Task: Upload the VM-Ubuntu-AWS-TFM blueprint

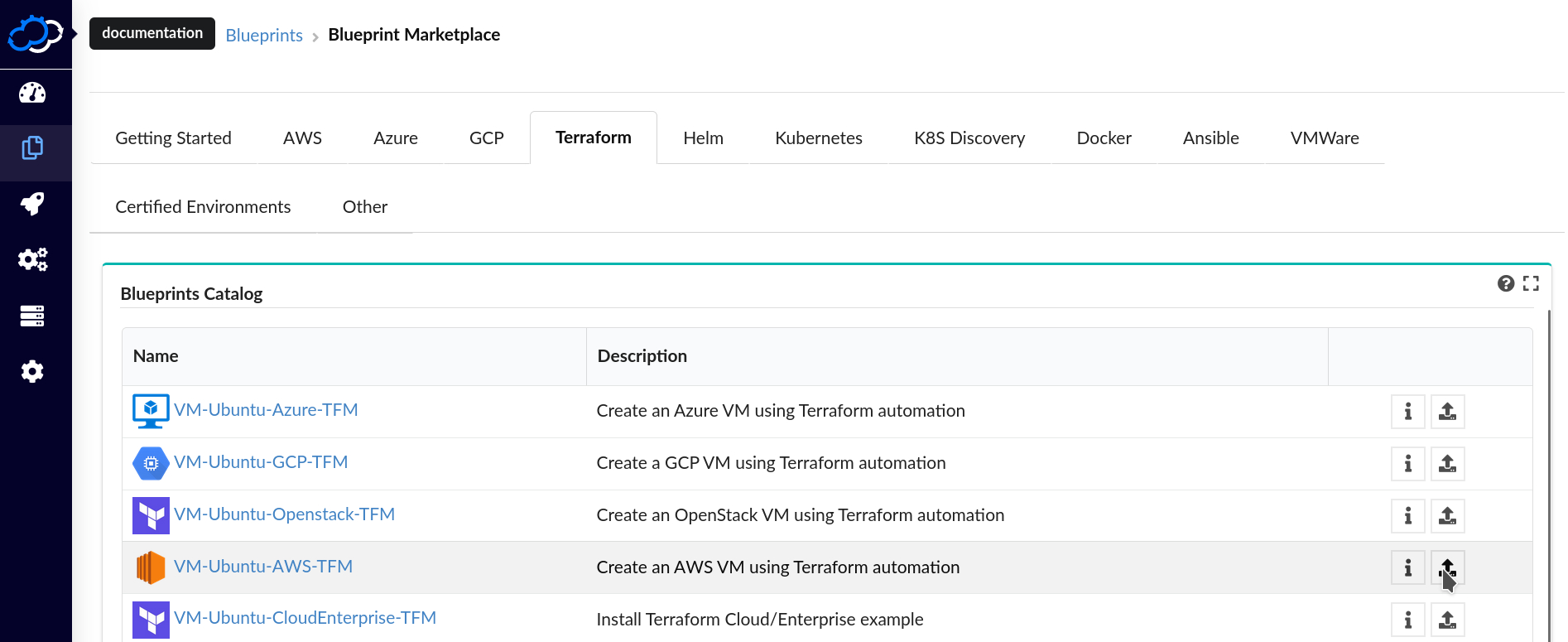Action: [x=1447, y=567]
